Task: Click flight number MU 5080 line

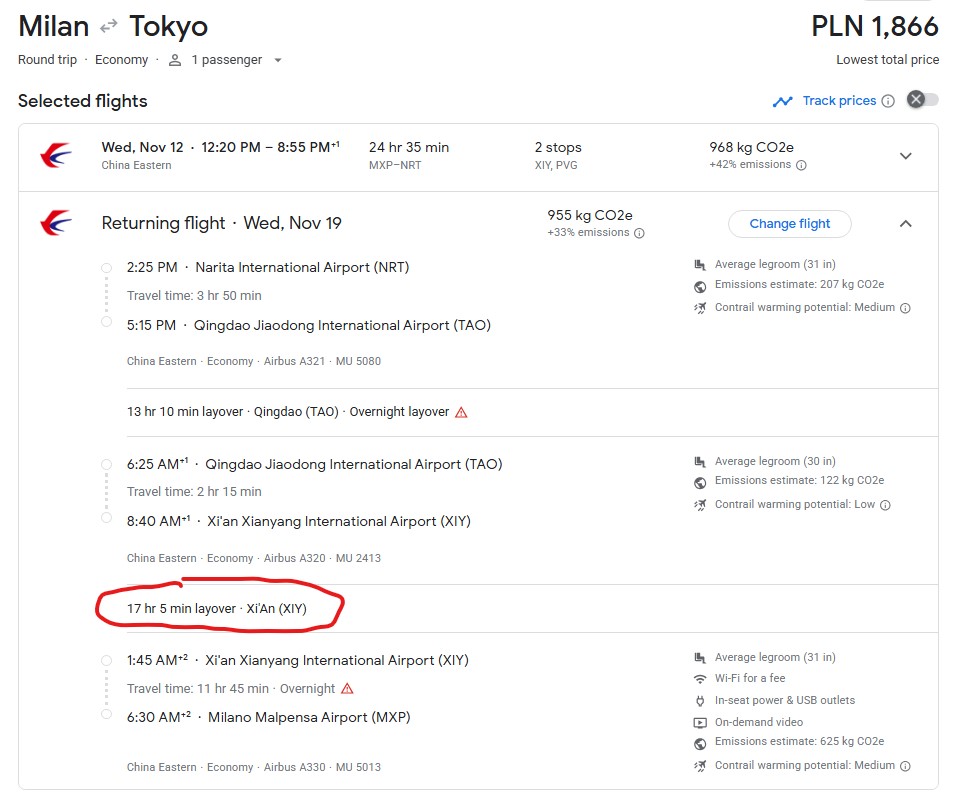Action: coord(254,361)
